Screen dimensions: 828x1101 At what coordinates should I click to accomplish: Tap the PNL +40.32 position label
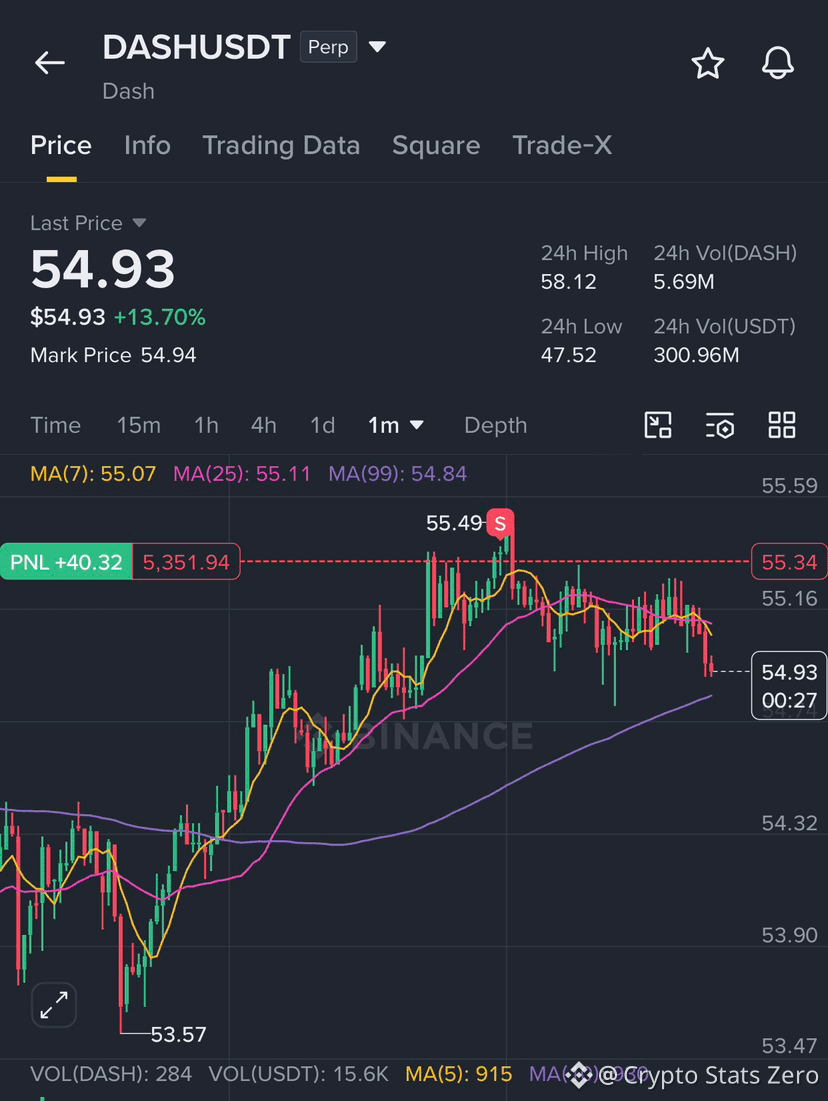66,562
